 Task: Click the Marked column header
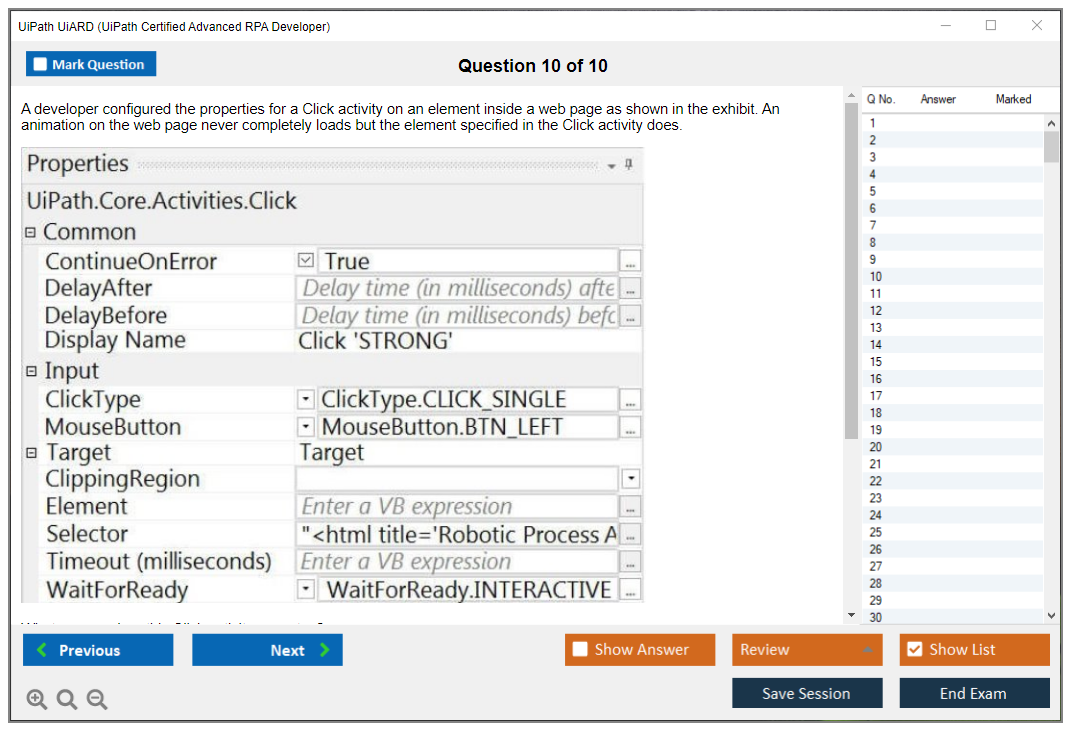pyautogui.click(x=1013, y=99)
